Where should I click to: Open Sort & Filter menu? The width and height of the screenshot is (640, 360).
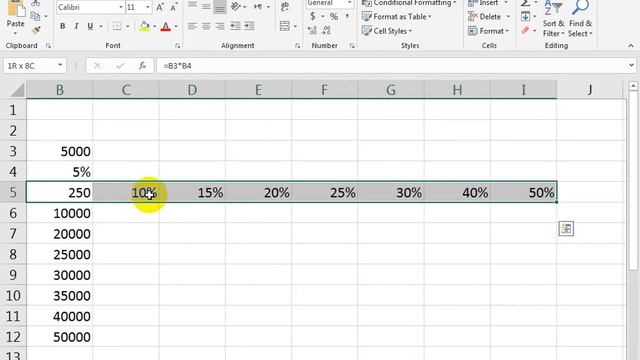coord(553,18)
